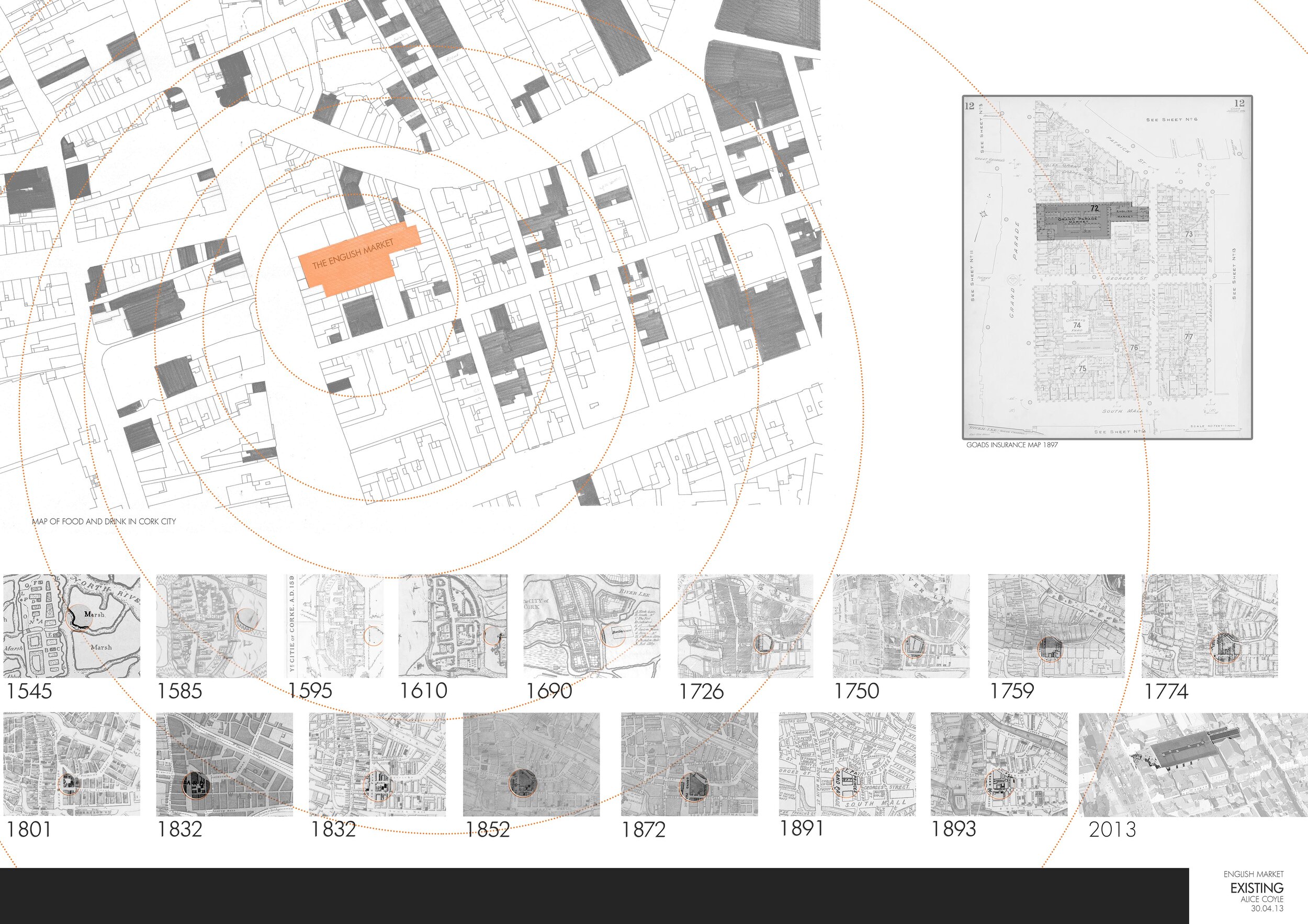Select the 1759 map thumbnail
Image resolution: width=1308 pixels, height=924 pixels.
pos(1056,625)
